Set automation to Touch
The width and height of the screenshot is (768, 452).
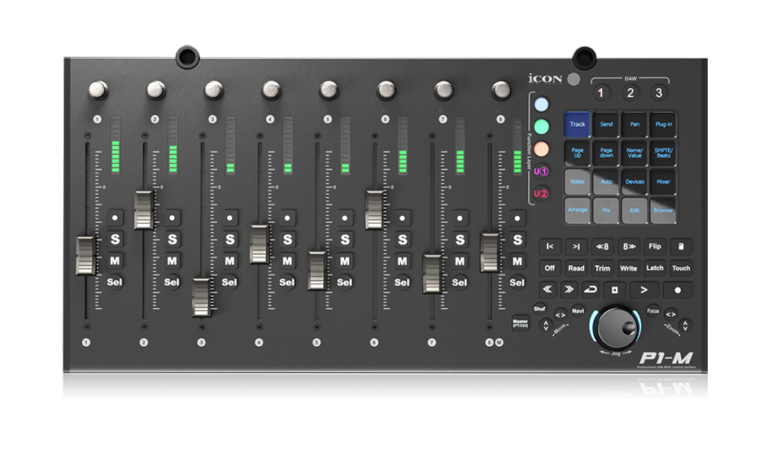click(x=681, y=268)
